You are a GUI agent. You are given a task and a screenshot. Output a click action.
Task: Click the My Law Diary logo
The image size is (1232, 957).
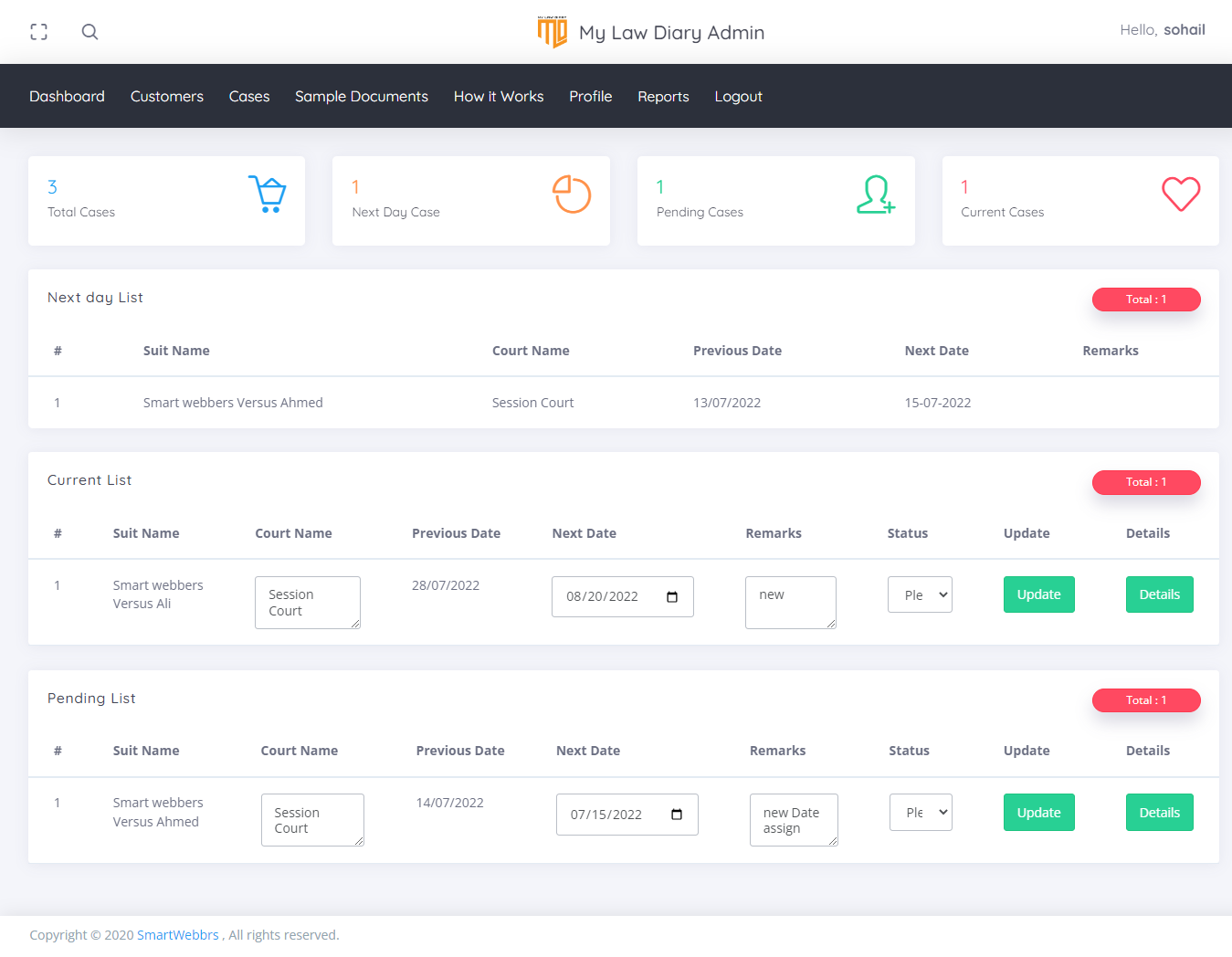tap(553, 32)
